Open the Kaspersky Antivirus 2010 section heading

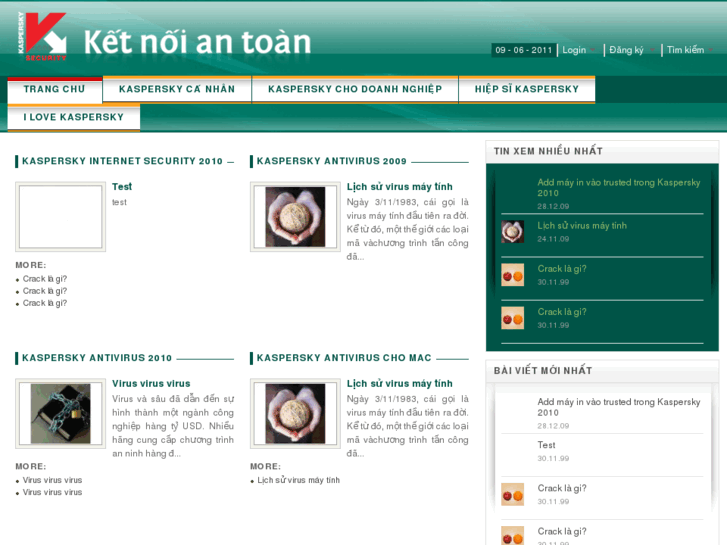(97, 358)
